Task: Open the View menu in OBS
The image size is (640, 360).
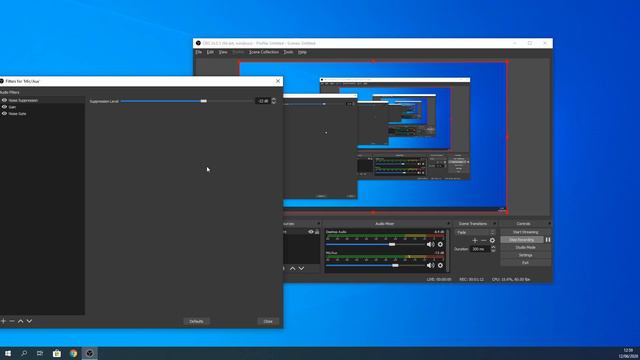Action: (x=223, y=52)
